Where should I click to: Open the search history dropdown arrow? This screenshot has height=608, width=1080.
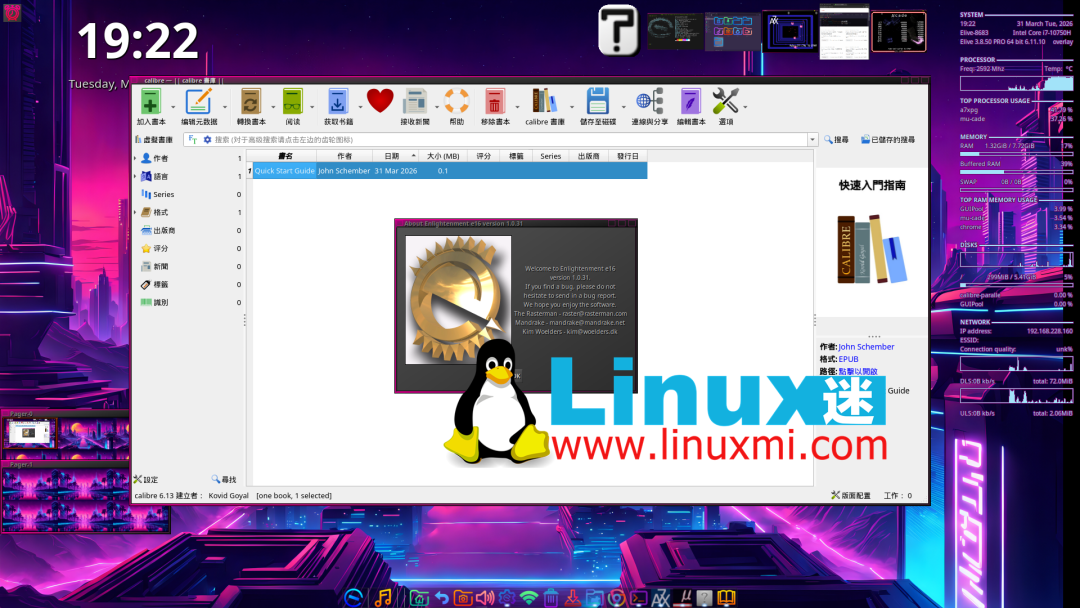click(813, 140)
